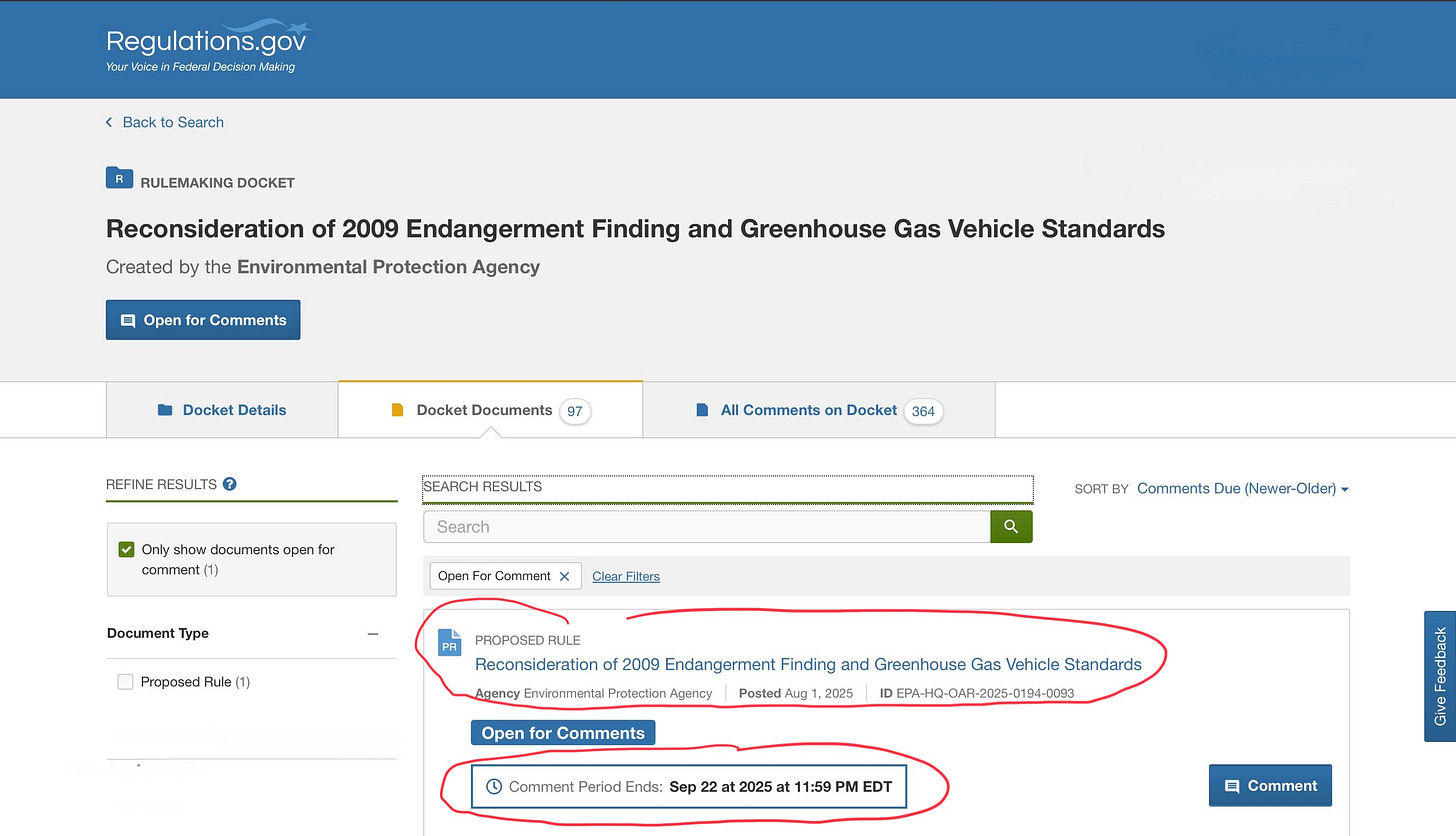Open the All Comments on Docket tab

tap(819, 410)
